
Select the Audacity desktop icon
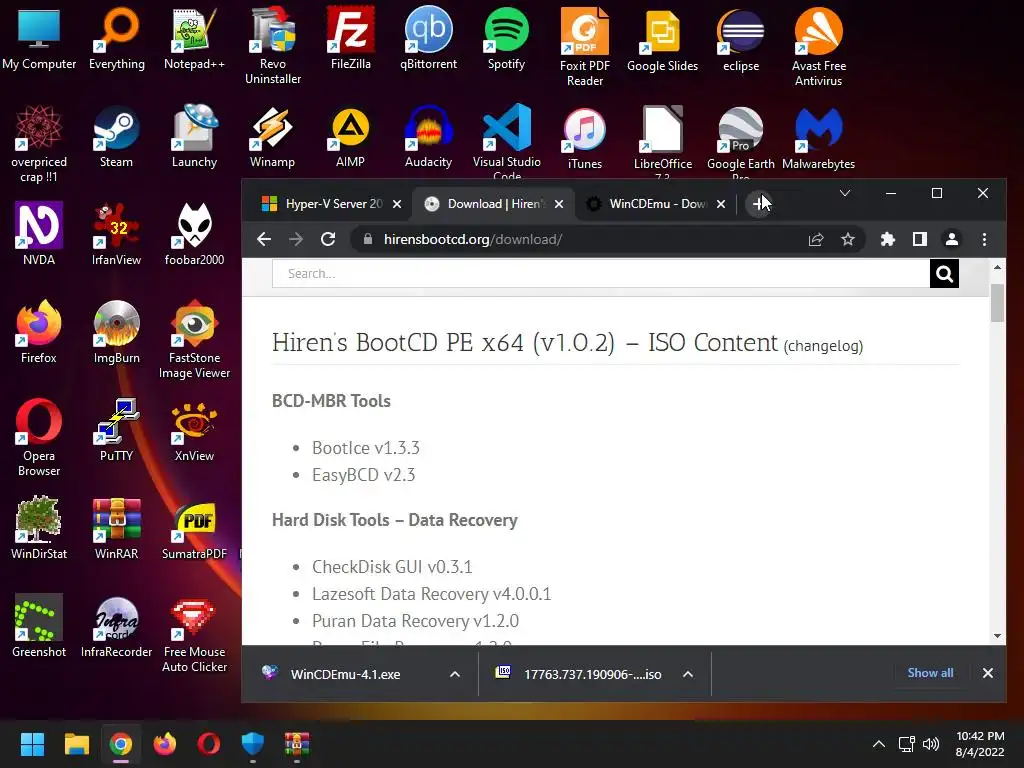[x=428, y=136]
